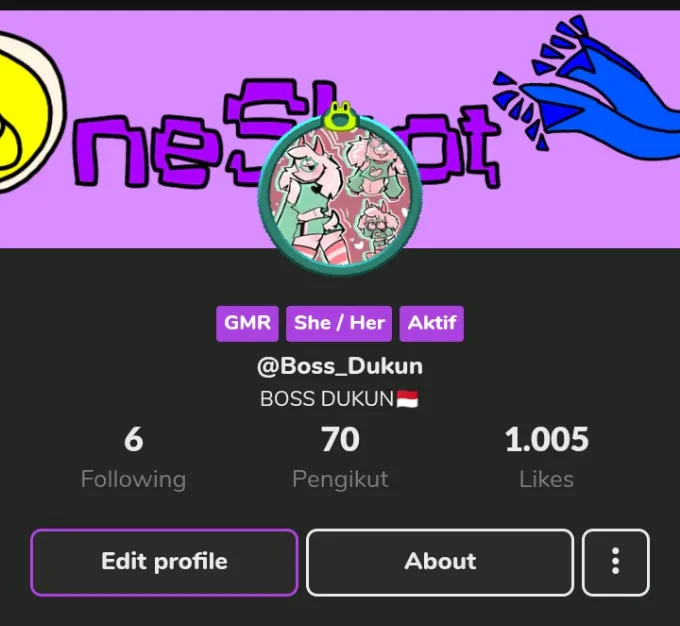Tap the Pengikut label text
680x626 pixels.
click(x=340, y=480)
